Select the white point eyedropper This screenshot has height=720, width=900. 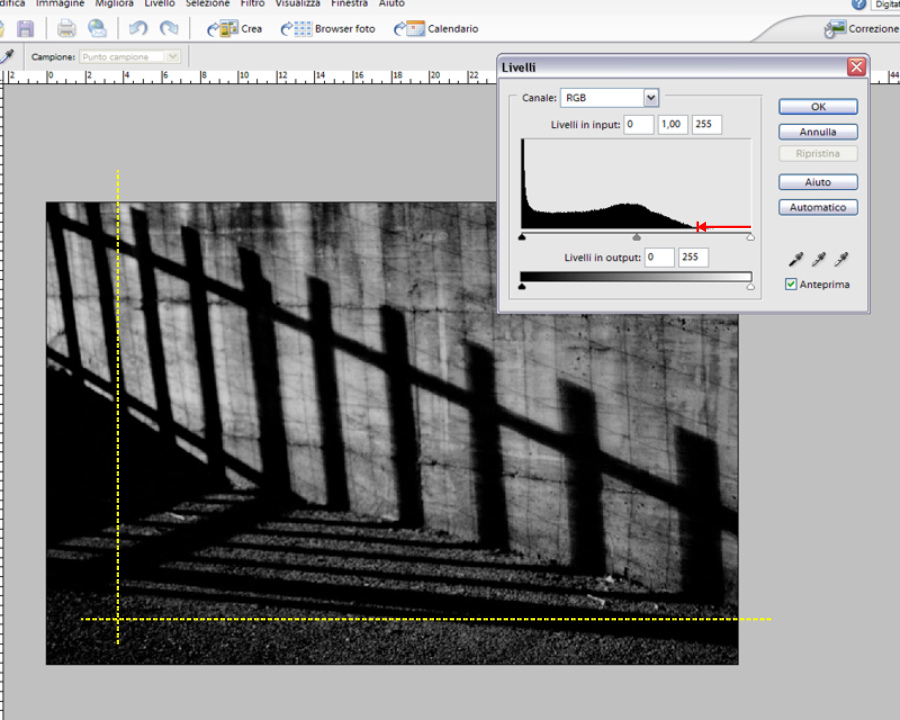coord(842,260)
